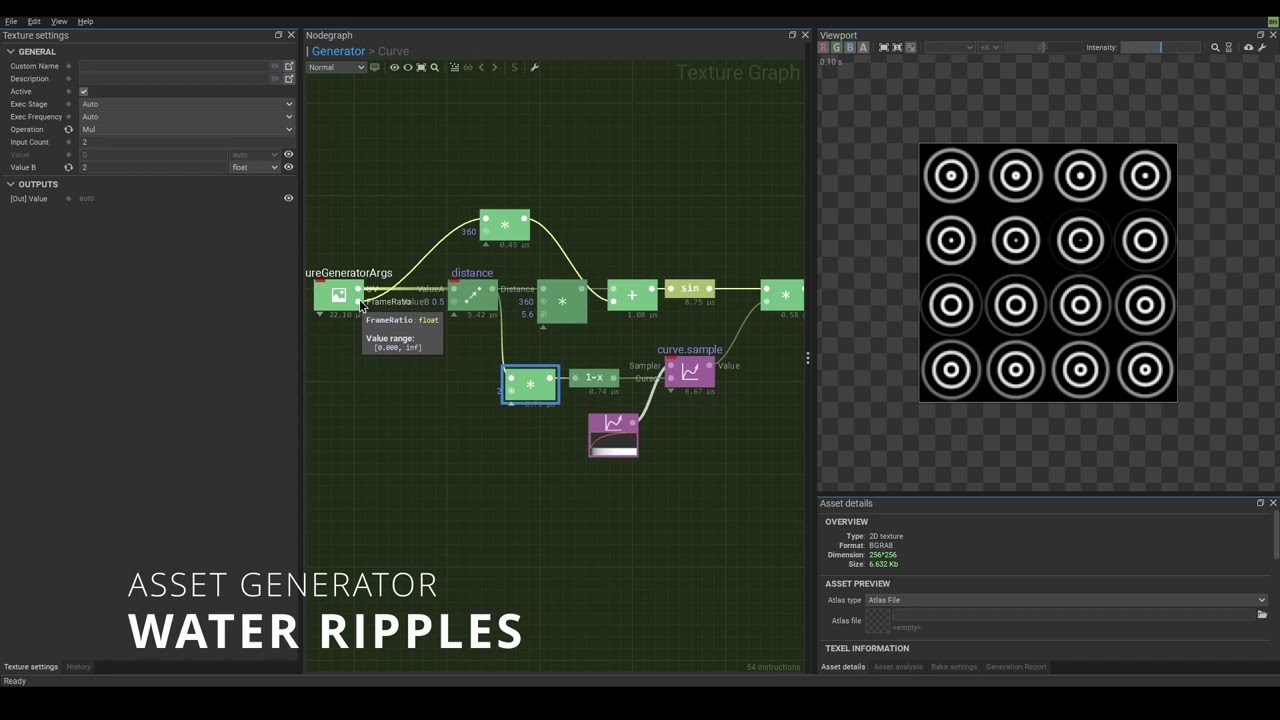Open the Edit menu
1280x720 pixels.
(x=34, y=21)
